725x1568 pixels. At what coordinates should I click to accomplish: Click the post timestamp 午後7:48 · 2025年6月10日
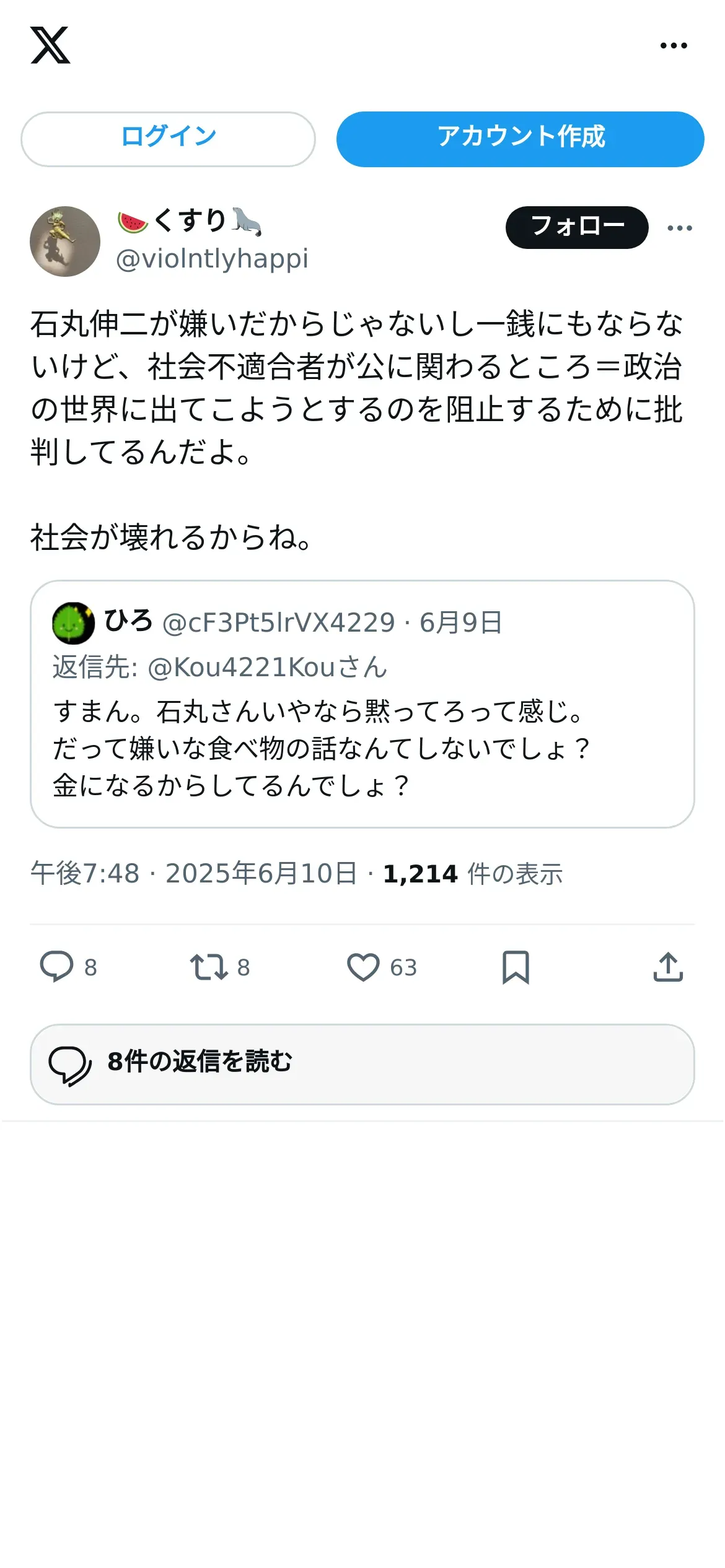coord(194,873)
